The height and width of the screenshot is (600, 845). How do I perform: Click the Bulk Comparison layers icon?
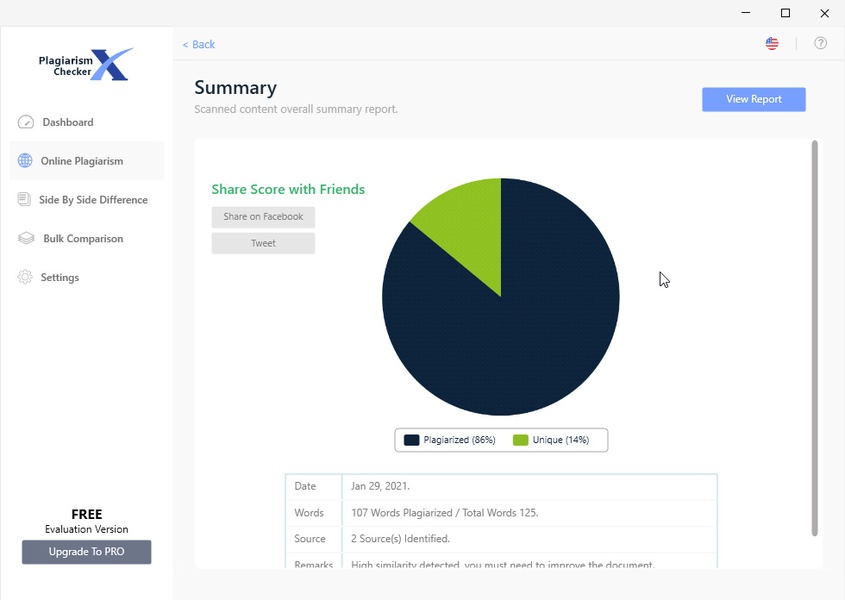click(x=25, y=239)
